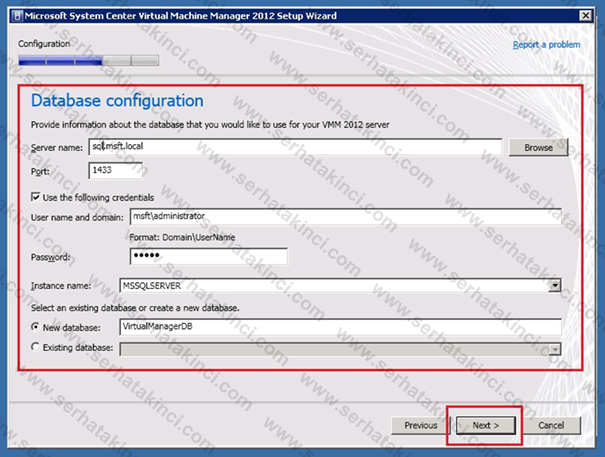This screenshot has height=457, width=605.
Task: Click 'Select an existing database or create' text
Action: tap(135, 308)
